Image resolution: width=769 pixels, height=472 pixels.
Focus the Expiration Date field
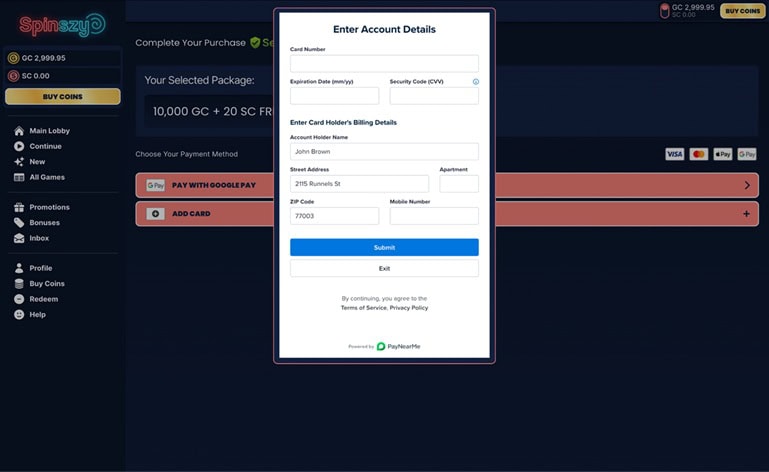tap(334, 96)
